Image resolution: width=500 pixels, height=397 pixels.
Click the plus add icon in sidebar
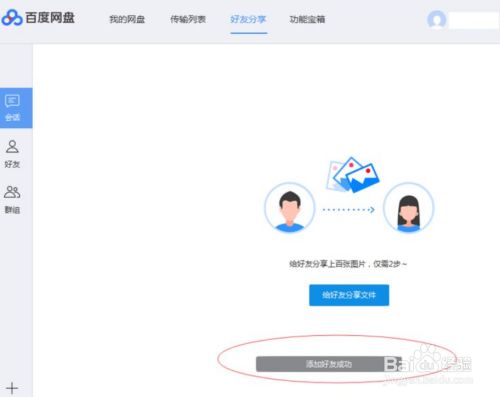click(12, 388)
